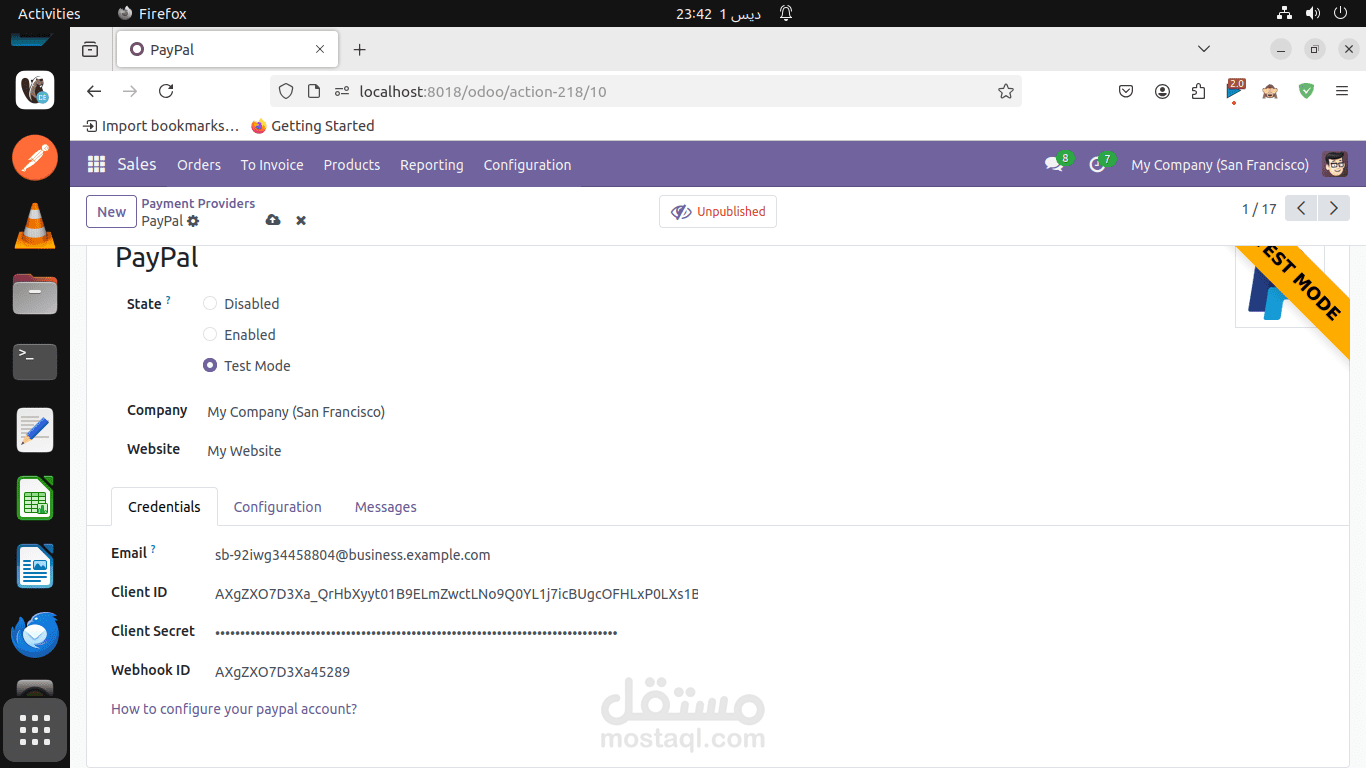Open the Firefox extensions puzzle icon
The width and height of the screenshot is (1366, 768).
1198,91
